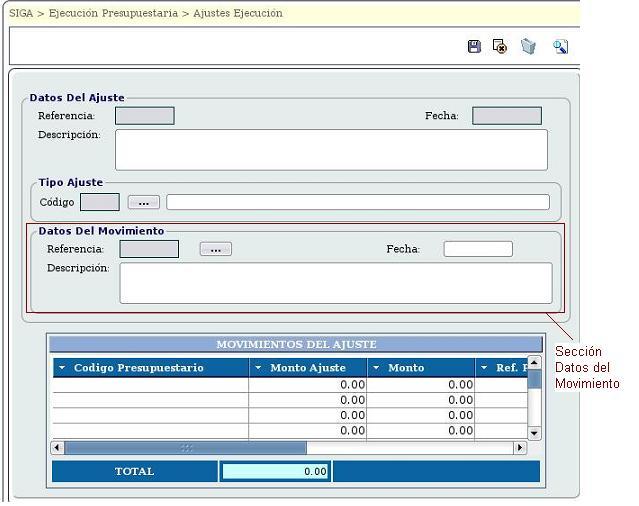The height and width of the screenshot is (506, 639).
Task: Expand Monto Ajuste column dropdown arrow
Action: tap(258, 368)
